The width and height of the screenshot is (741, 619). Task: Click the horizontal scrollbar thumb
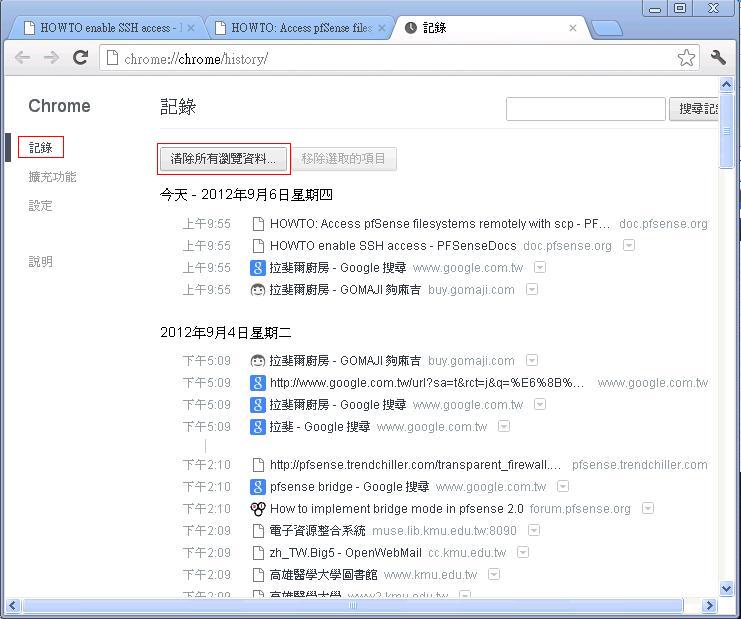click(353, 605)
